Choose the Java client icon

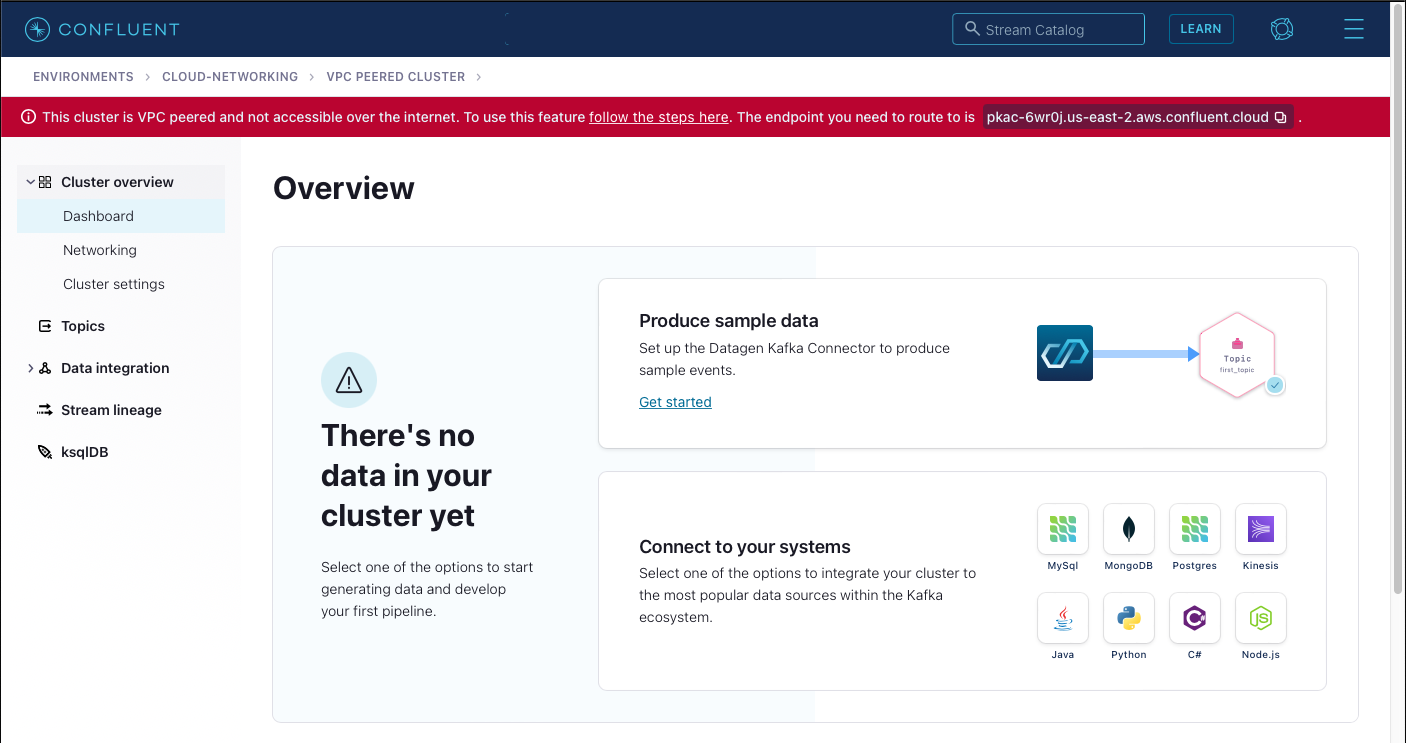point(1063,618)
